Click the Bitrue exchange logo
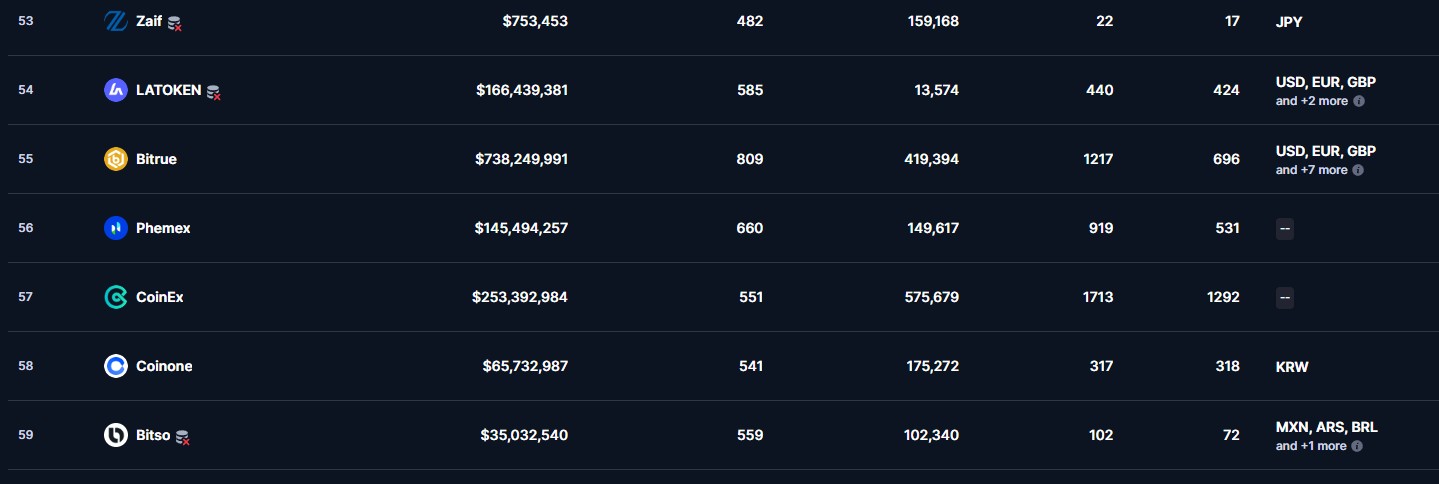 click(x=116, y=159)
